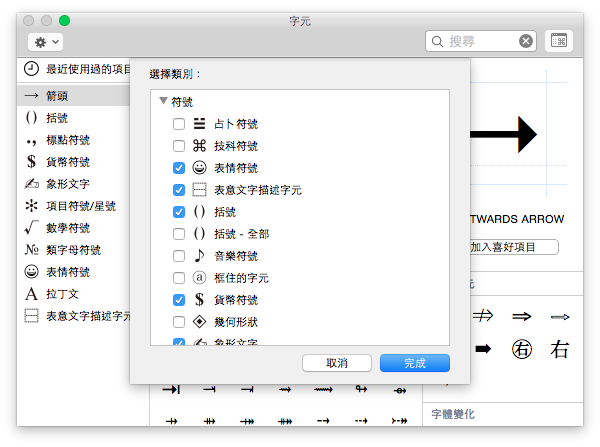
Task: Select the circled 右 character
Action: point(522,349)
